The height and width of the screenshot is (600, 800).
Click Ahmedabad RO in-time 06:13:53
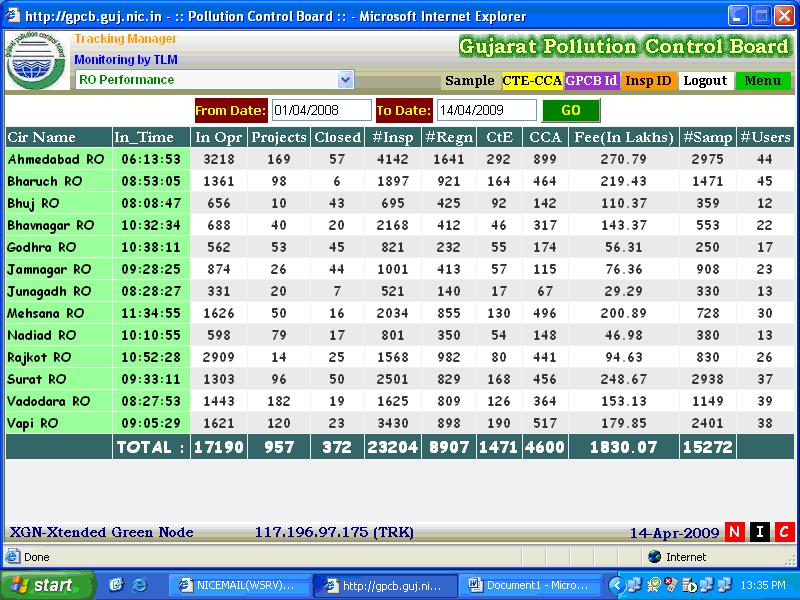click(x=151, y=159)
